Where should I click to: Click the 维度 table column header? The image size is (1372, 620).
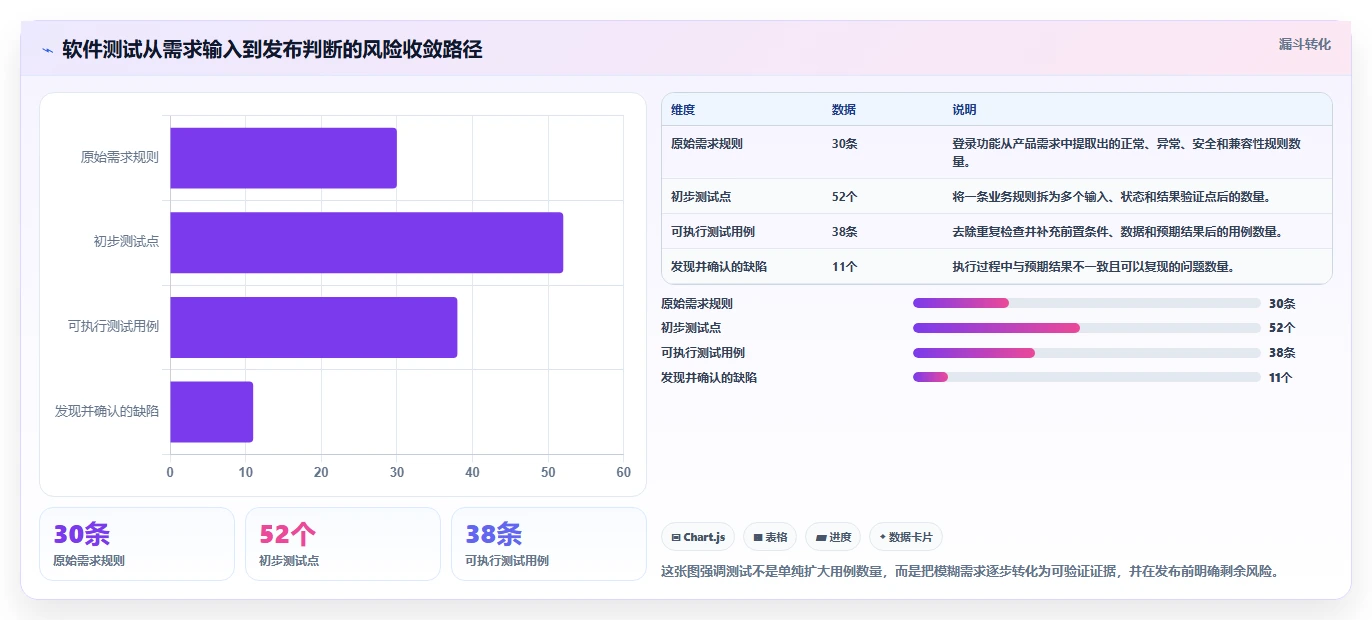683,109
